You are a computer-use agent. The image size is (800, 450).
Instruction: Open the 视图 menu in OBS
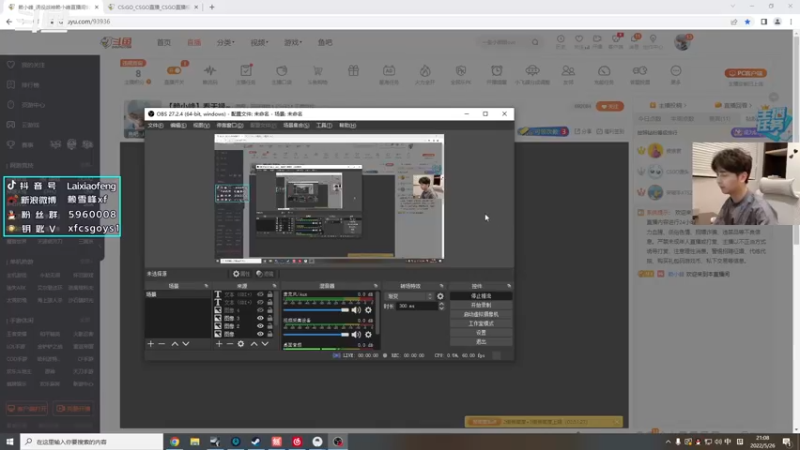click(201, 125)
